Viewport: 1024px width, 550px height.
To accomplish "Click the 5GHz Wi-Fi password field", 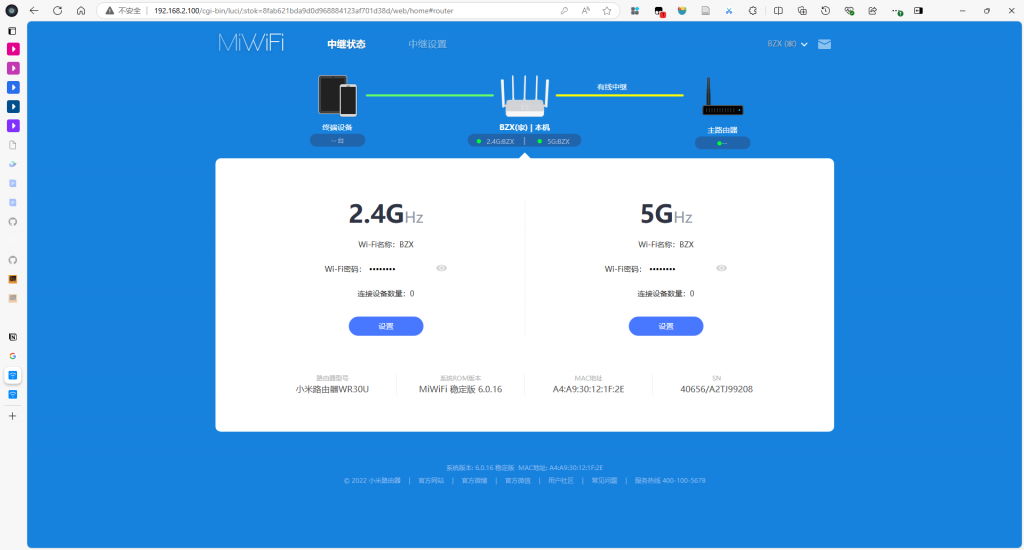I will (x=679, y=268).
